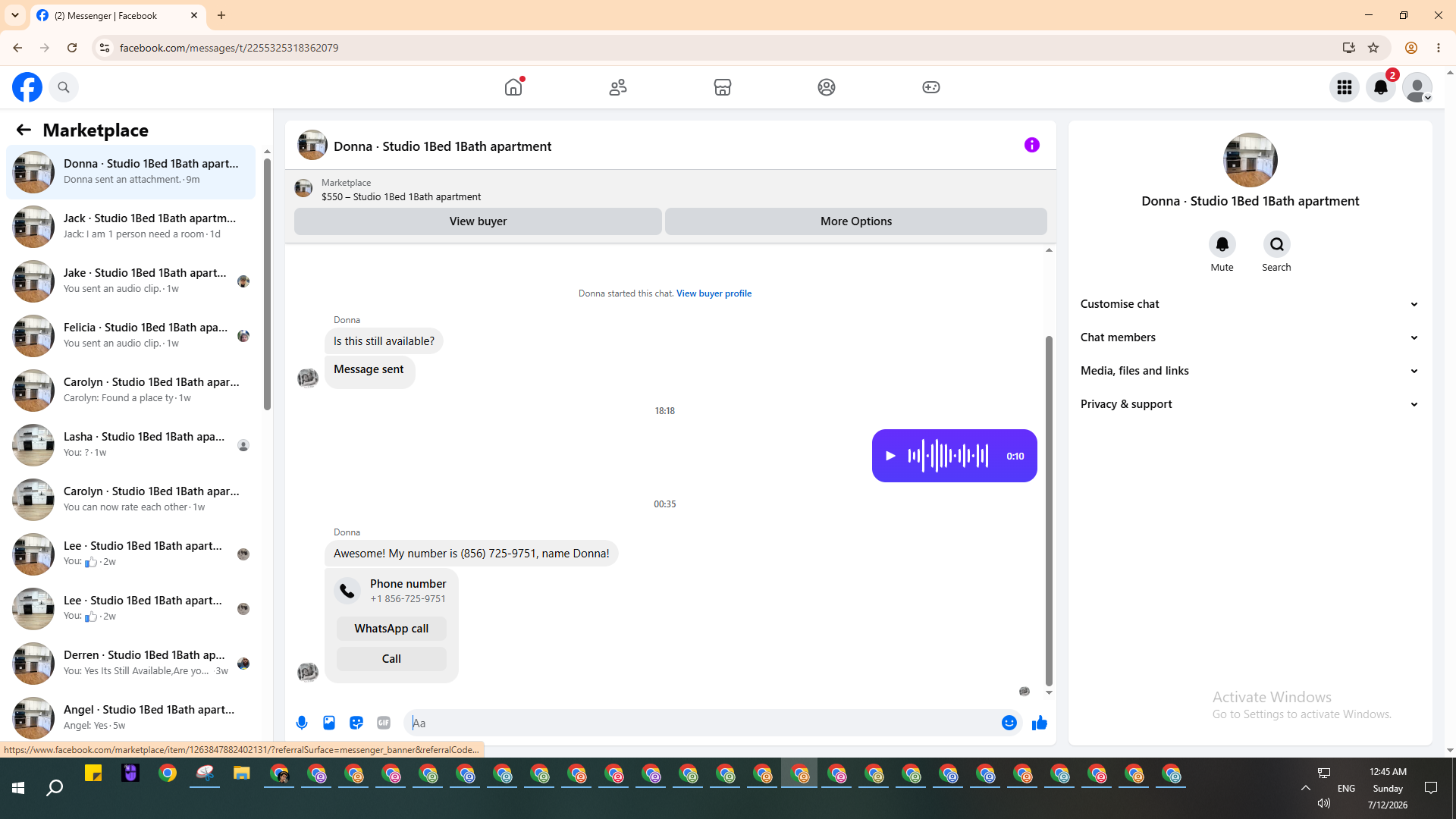Record a voice clip microphone icon

coord(302,723)
